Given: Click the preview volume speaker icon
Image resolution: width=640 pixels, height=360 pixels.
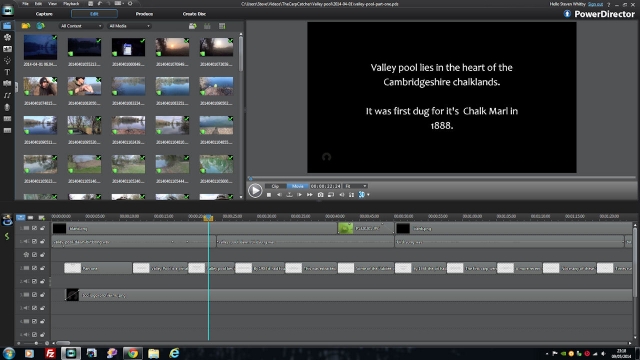Looking at the screenshot, I should [341, 195].
